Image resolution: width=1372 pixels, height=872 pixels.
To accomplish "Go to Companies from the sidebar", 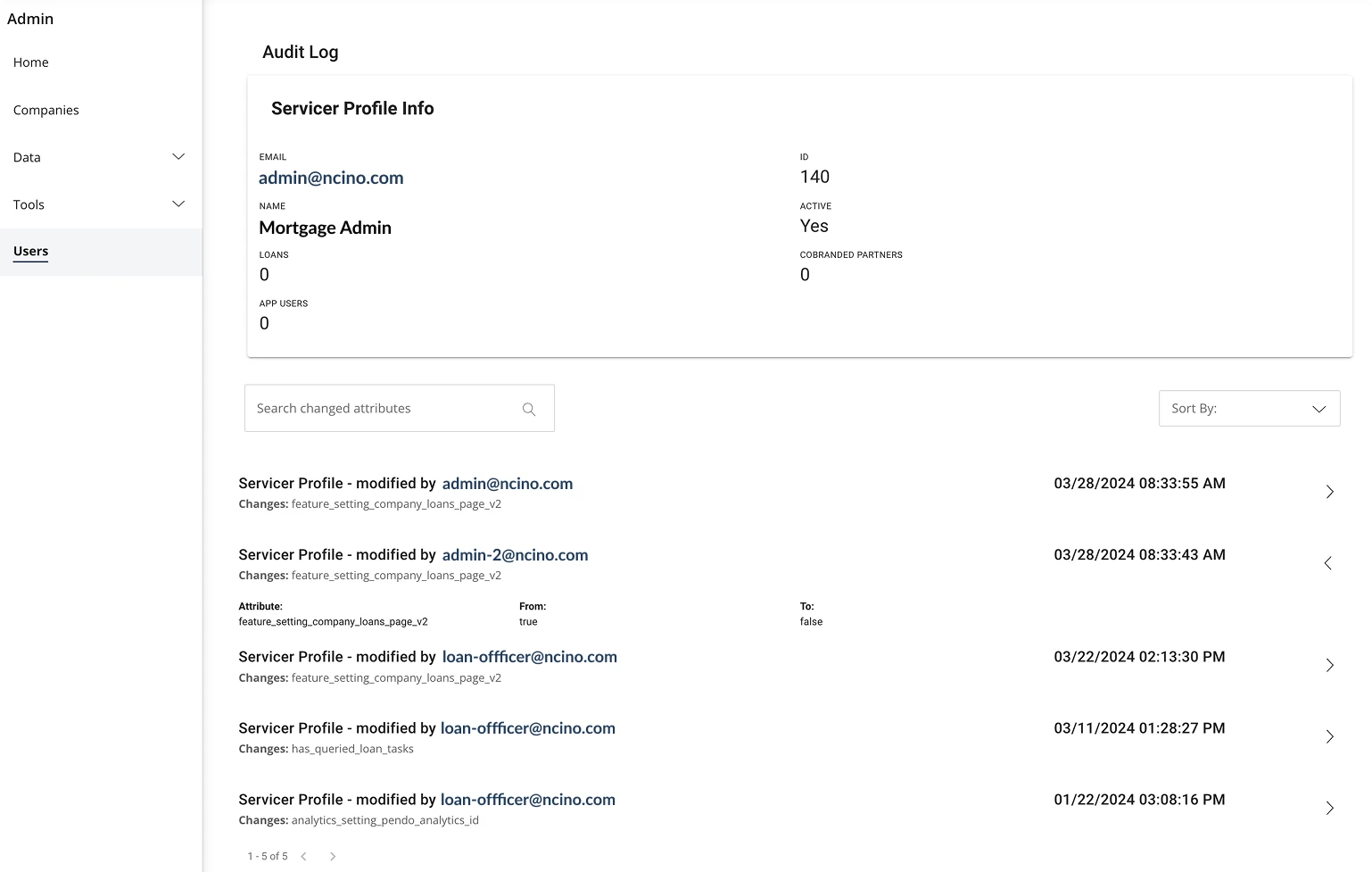I will [x=45, y=110].
